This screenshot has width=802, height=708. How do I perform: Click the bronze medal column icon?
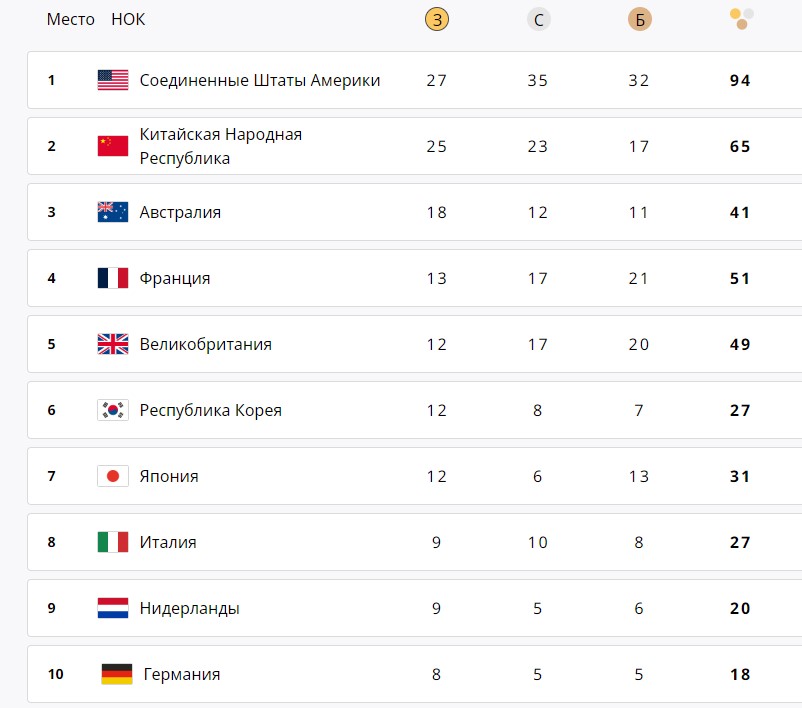[639, 19]
